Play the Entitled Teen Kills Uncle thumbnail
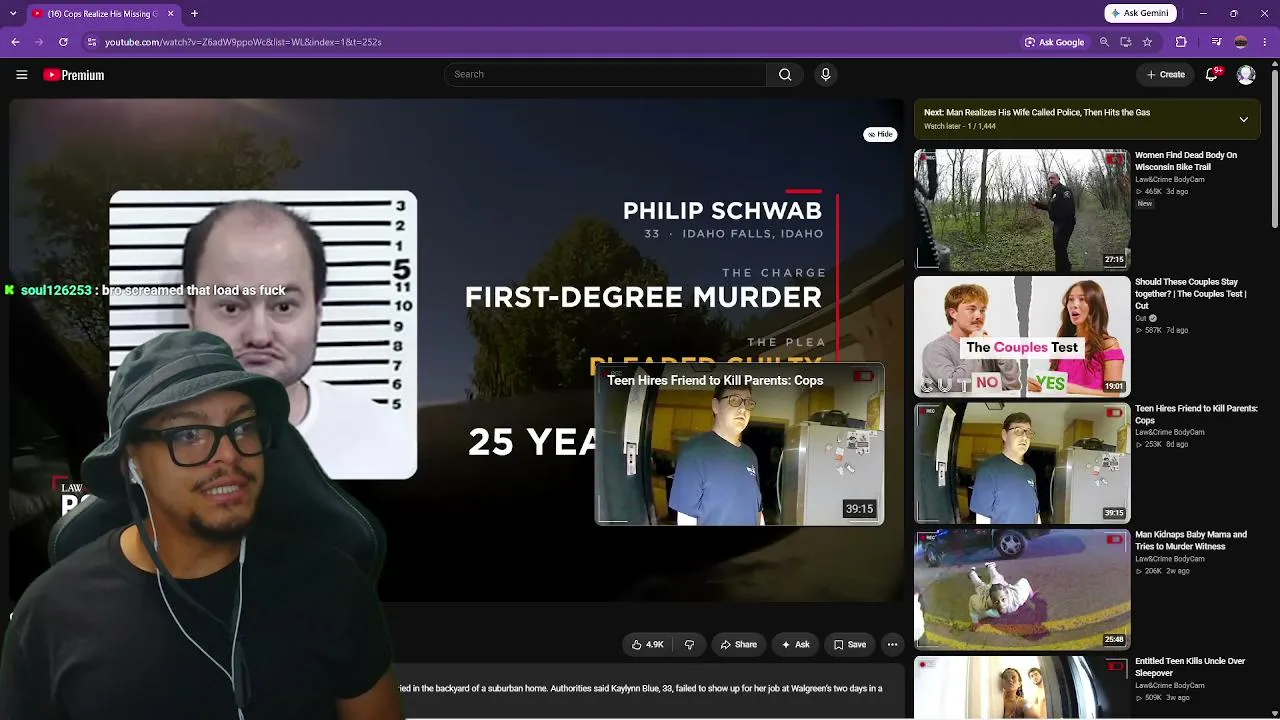This screenshot has width=1280, height=720. pyautogui.click(x=1022, y=688)
